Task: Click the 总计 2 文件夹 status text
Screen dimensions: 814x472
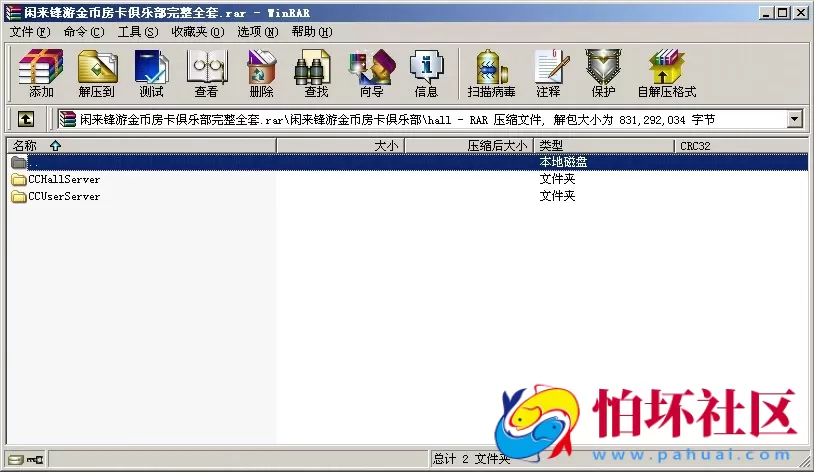Action: pos(471,459)
